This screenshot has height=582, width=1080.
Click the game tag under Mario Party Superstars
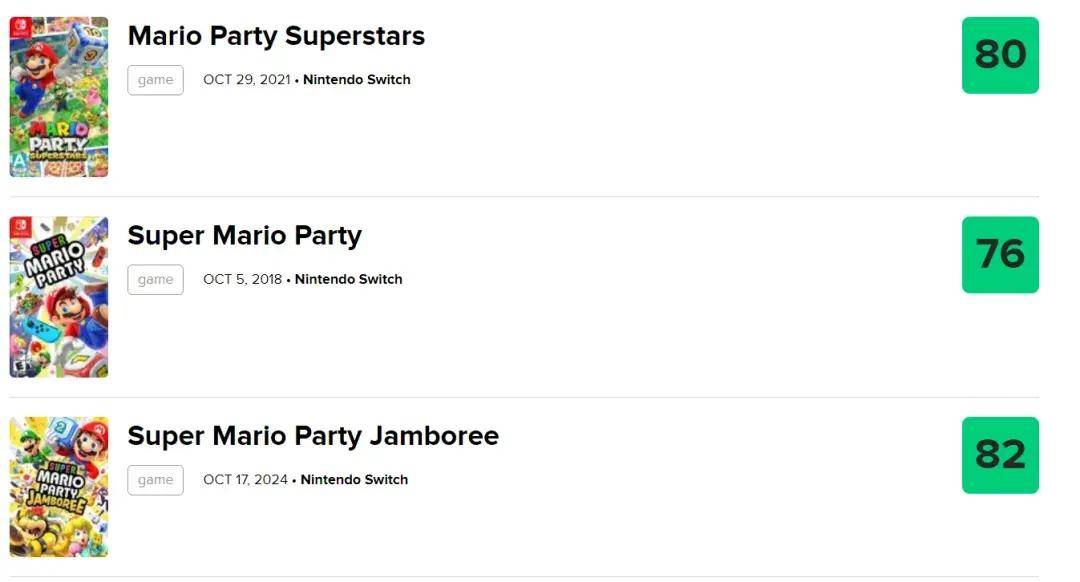(155, 80)
